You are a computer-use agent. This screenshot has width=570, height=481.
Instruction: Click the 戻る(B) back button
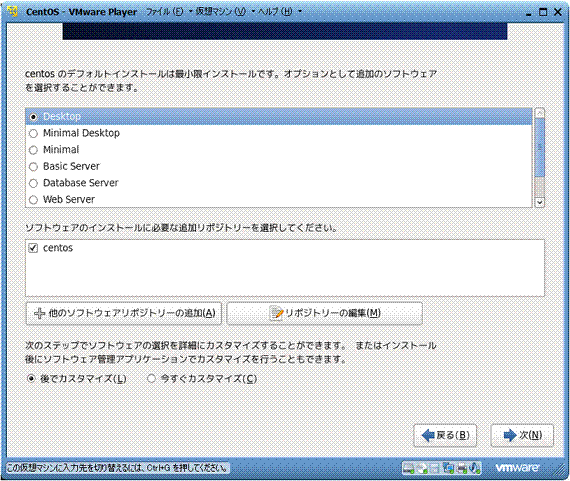pyautogui.click(x=445, y=435)
